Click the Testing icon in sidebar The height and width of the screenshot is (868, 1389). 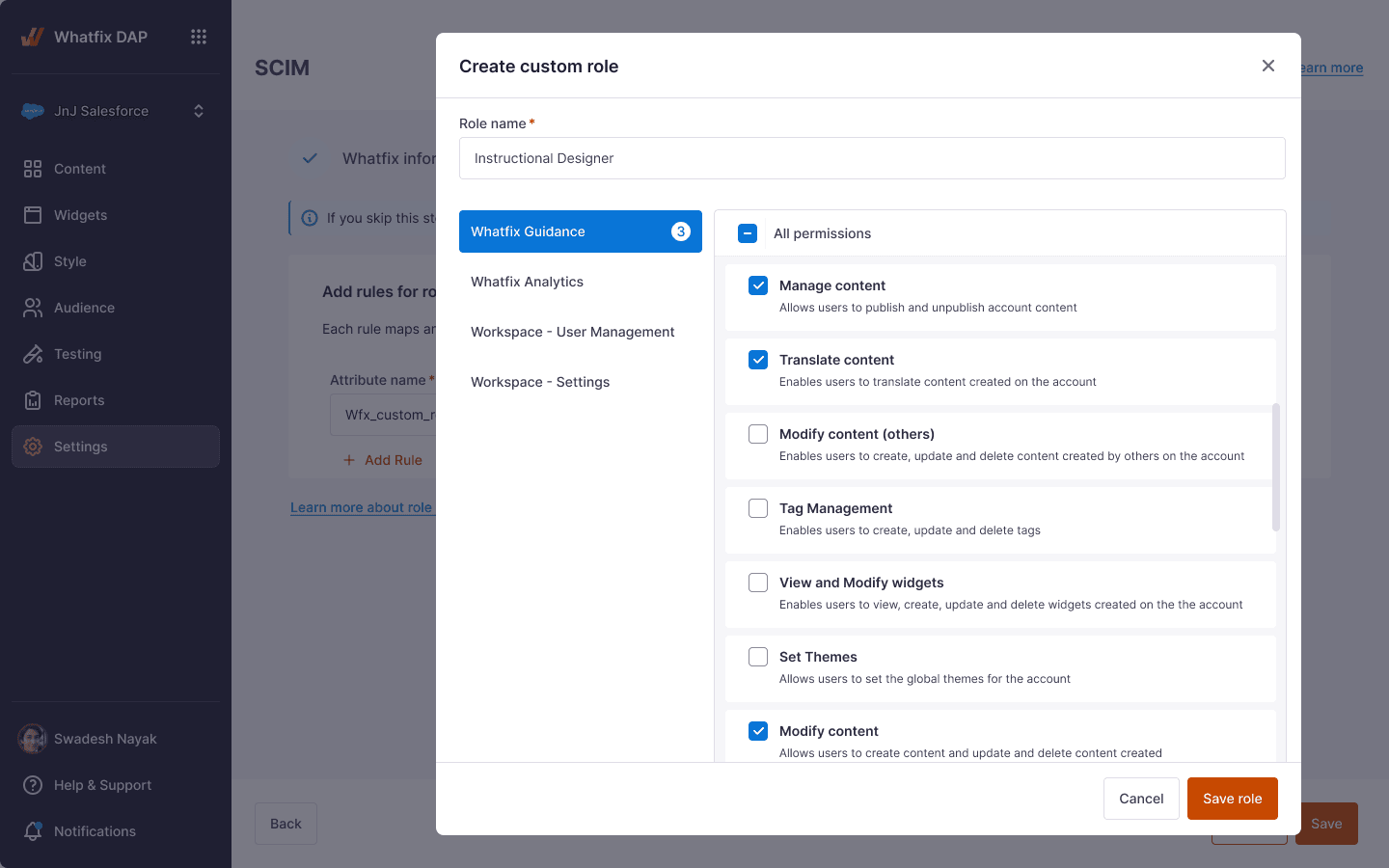click(x=33, y=354)
